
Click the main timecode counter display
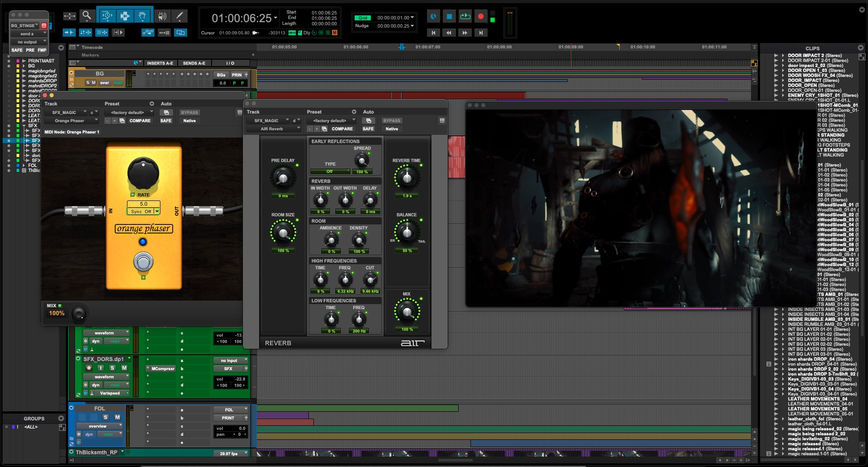(242, 18)
